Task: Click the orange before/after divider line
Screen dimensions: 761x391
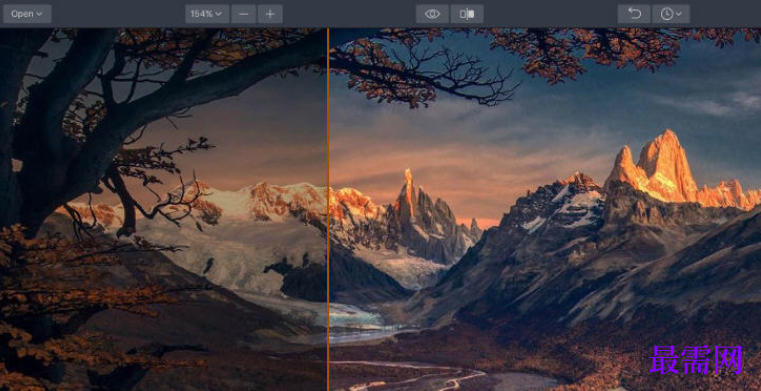Action: [328, 209]
